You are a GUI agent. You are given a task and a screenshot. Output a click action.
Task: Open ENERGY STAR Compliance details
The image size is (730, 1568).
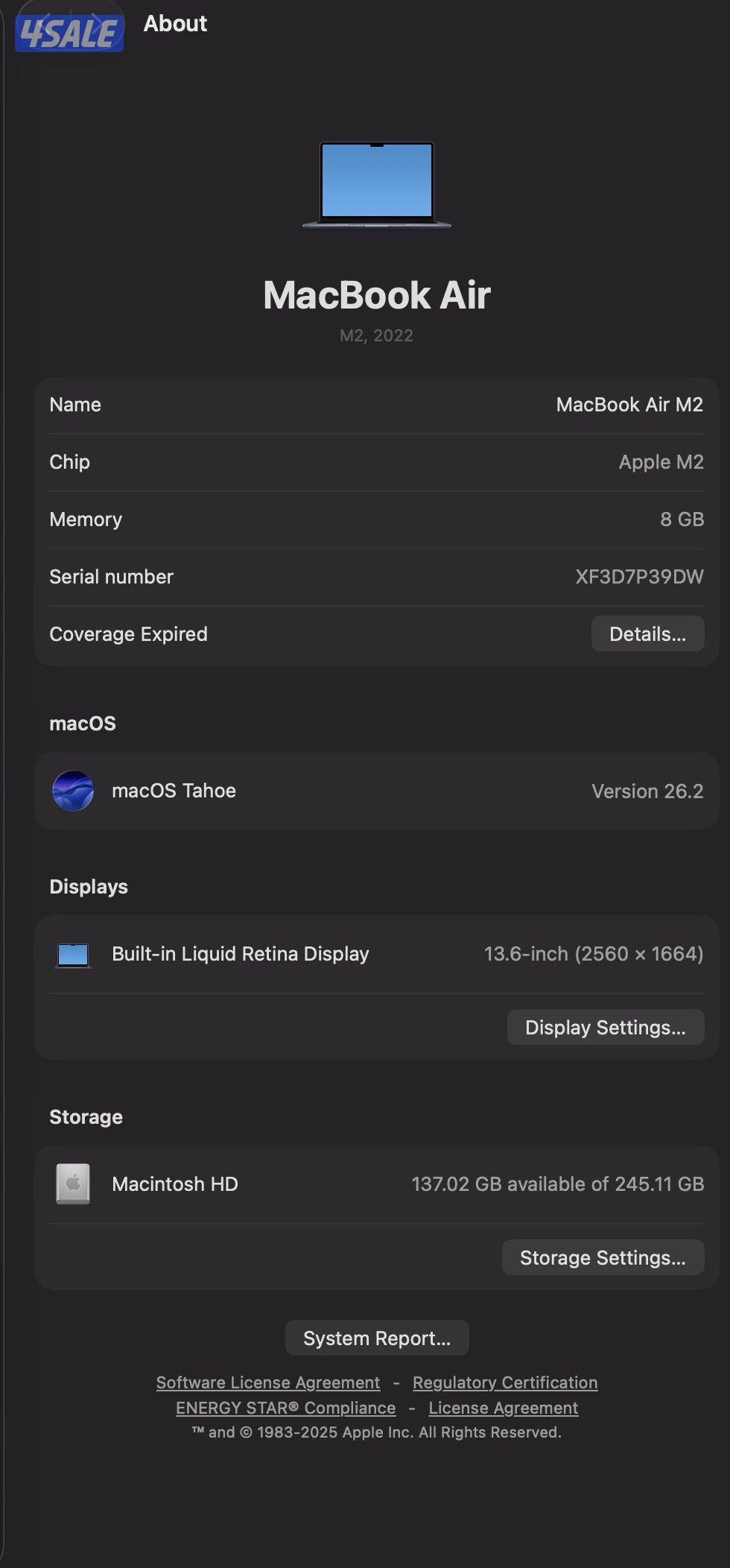[x=285, y=1408]
